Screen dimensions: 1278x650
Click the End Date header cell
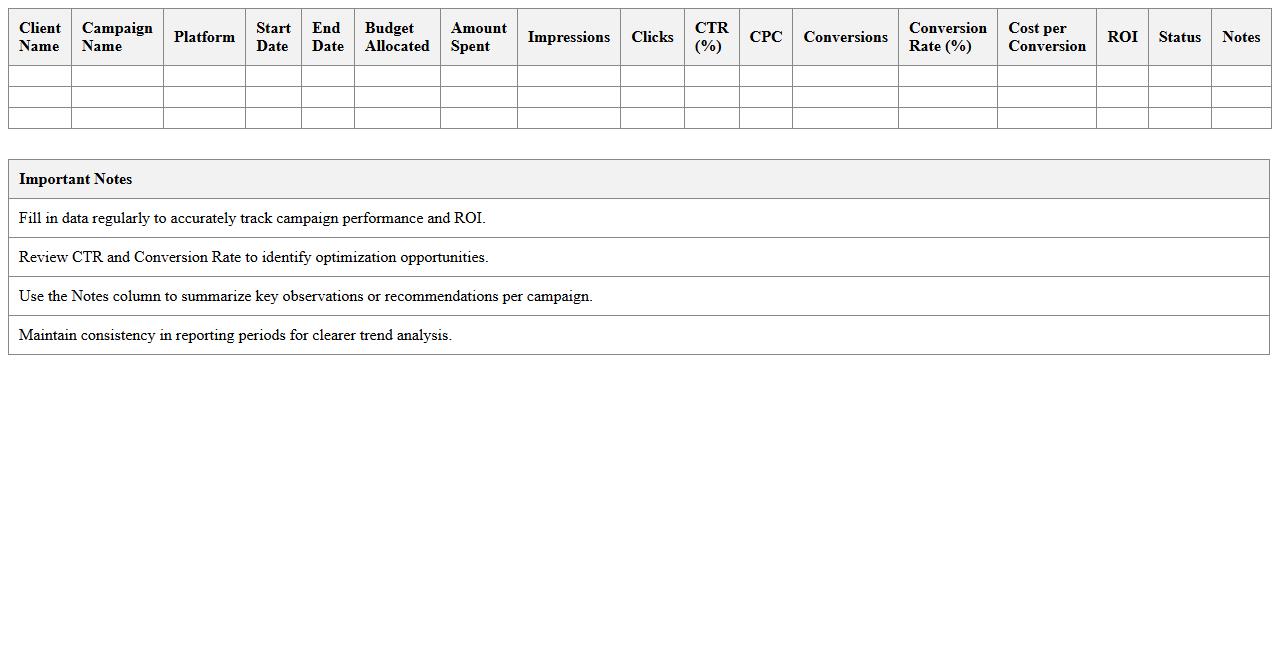(327, 37)
